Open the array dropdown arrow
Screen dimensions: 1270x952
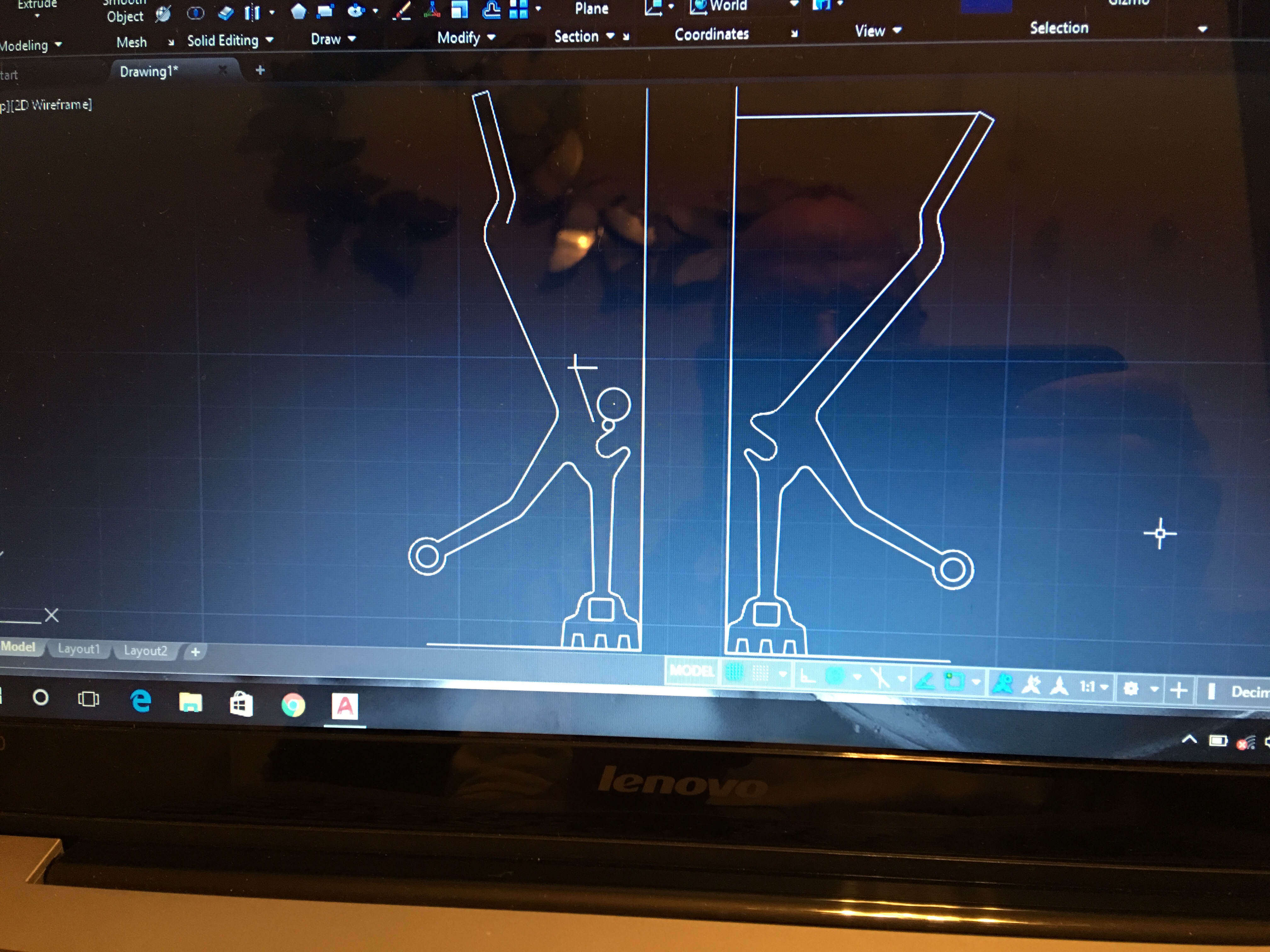coord(538,8)
